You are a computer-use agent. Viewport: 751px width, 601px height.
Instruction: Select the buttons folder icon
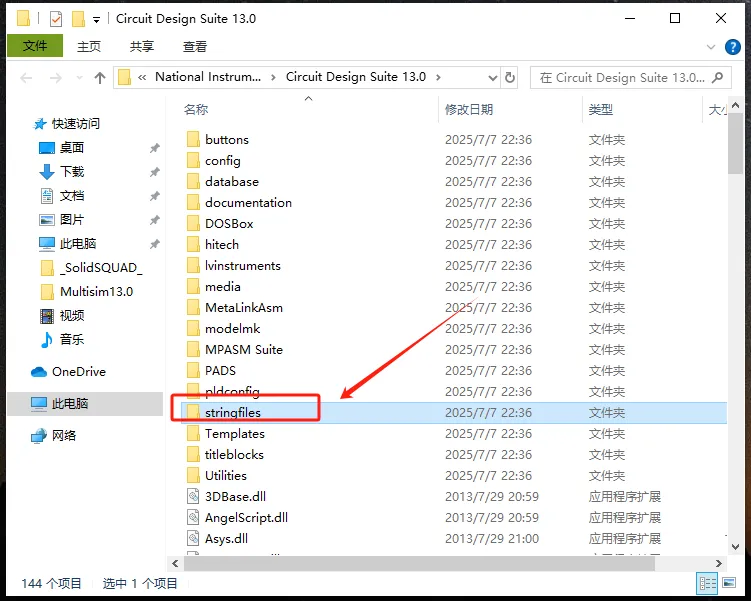(x=193, y=139)
